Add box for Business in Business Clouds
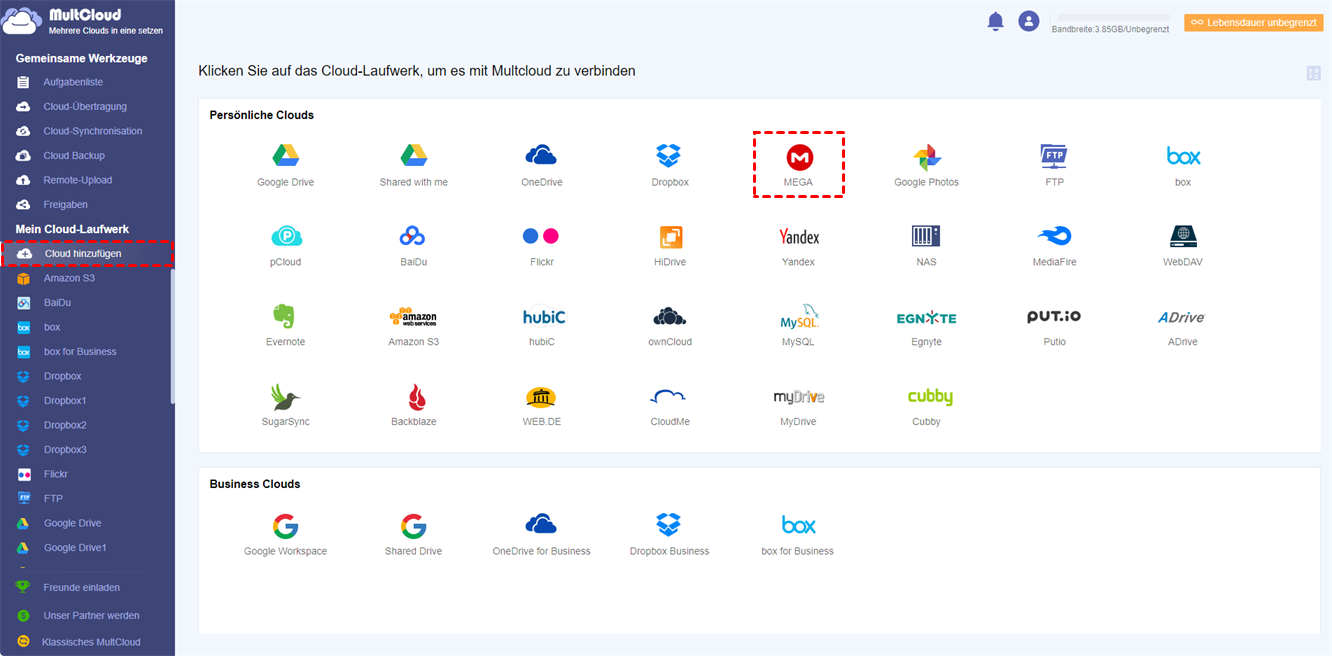 (x=798, y=525)
